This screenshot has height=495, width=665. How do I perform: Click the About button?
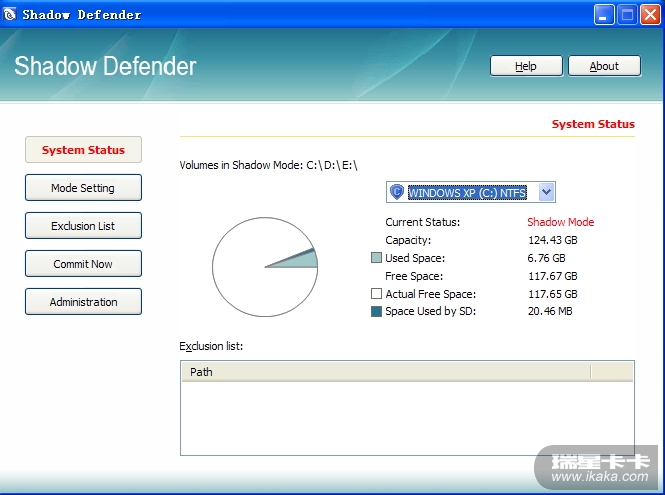pyautogui.click(x=604, y=66)
